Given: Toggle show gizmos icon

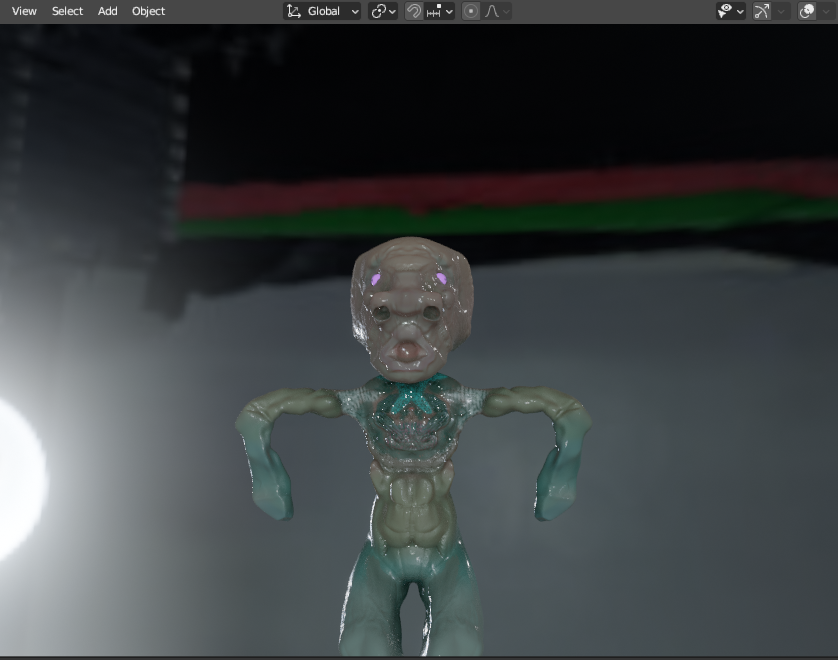Looking at the screenshot, I should [761, 11].
